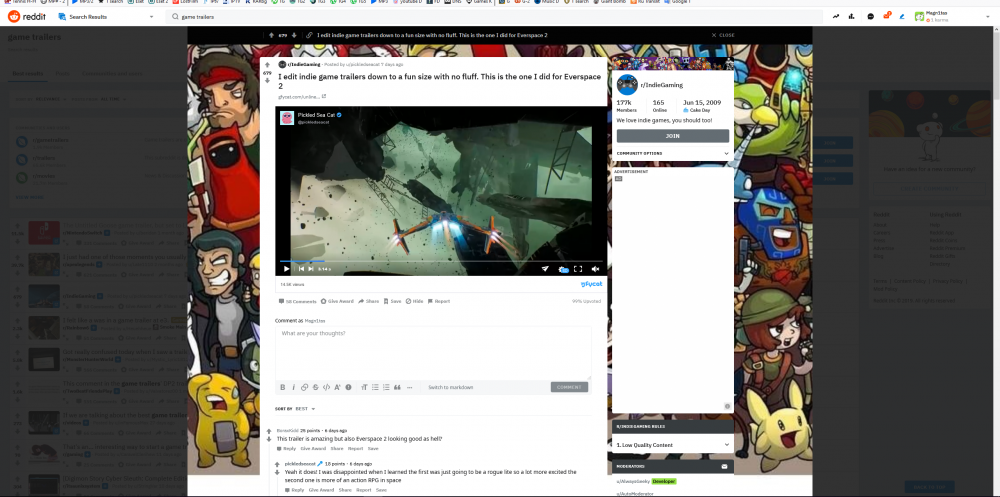Submit with the COMMENT button
This screenshot has width=1000, height=497.
[x=569, y=387]
